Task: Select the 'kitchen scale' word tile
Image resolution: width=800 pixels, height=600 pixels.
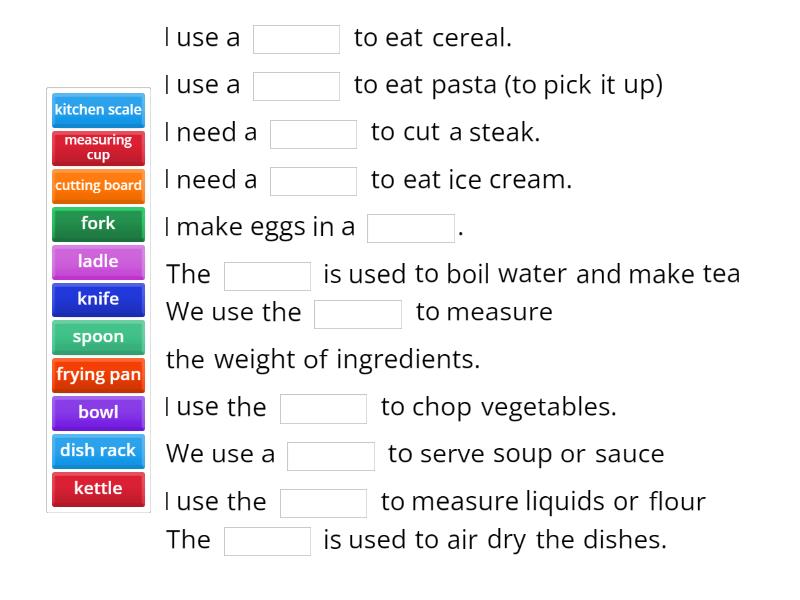Action: [x=97, y=110]
